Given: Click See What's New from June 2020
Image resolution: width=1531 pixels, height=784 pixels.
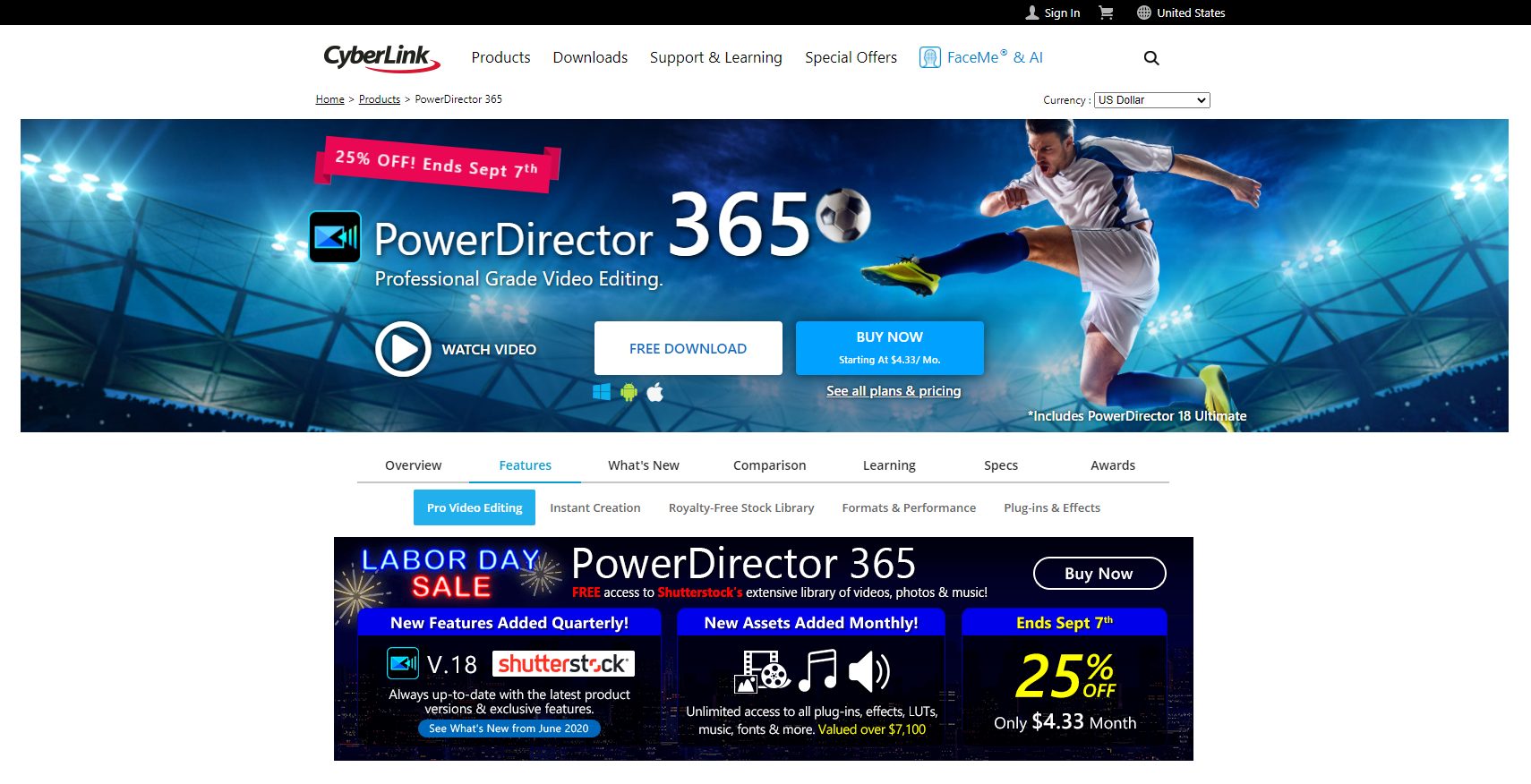Looking at the screenshot, I should coord(509,729).
